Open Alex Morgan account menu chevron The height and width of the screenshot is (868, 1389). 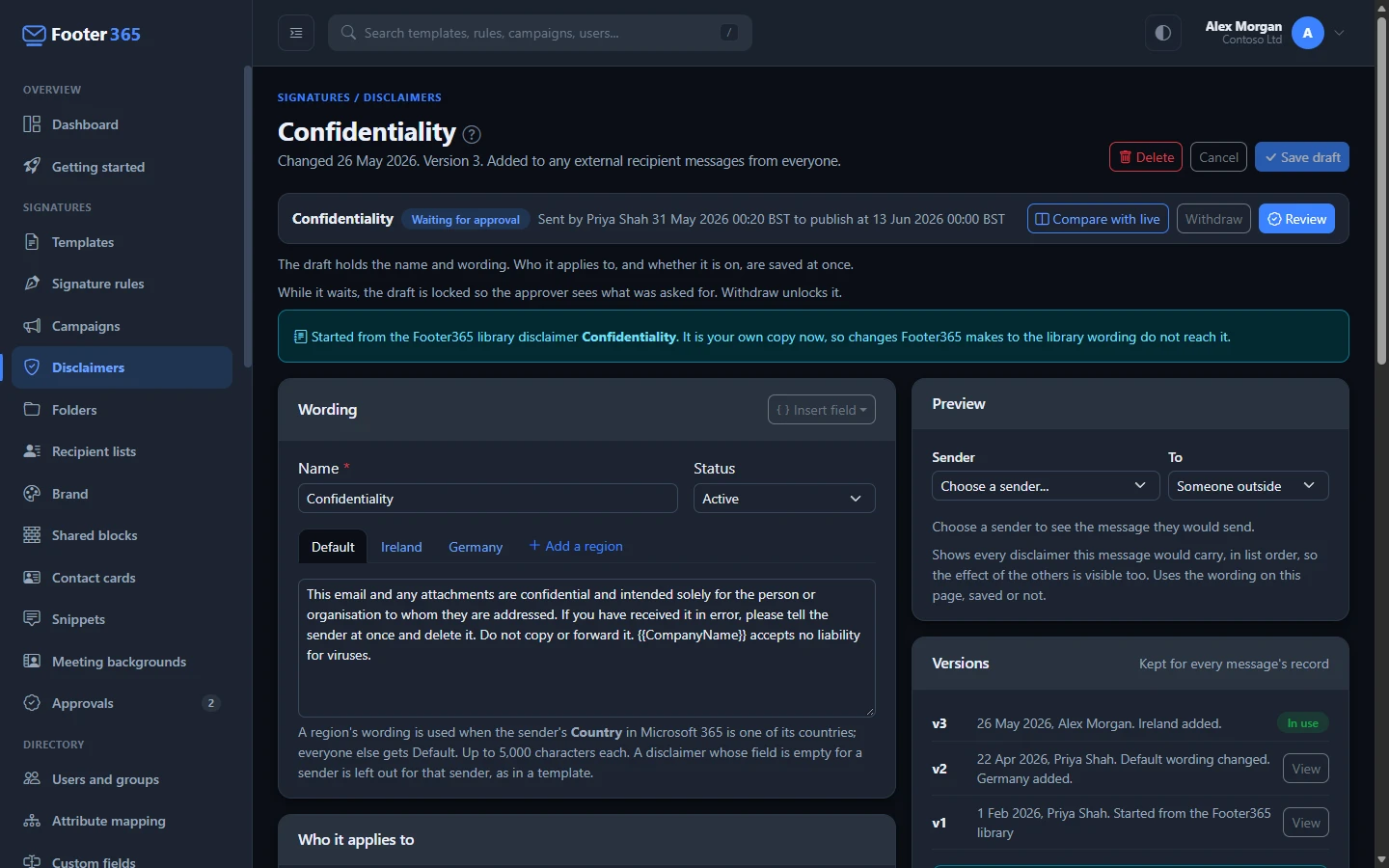tap(1340, 33)
